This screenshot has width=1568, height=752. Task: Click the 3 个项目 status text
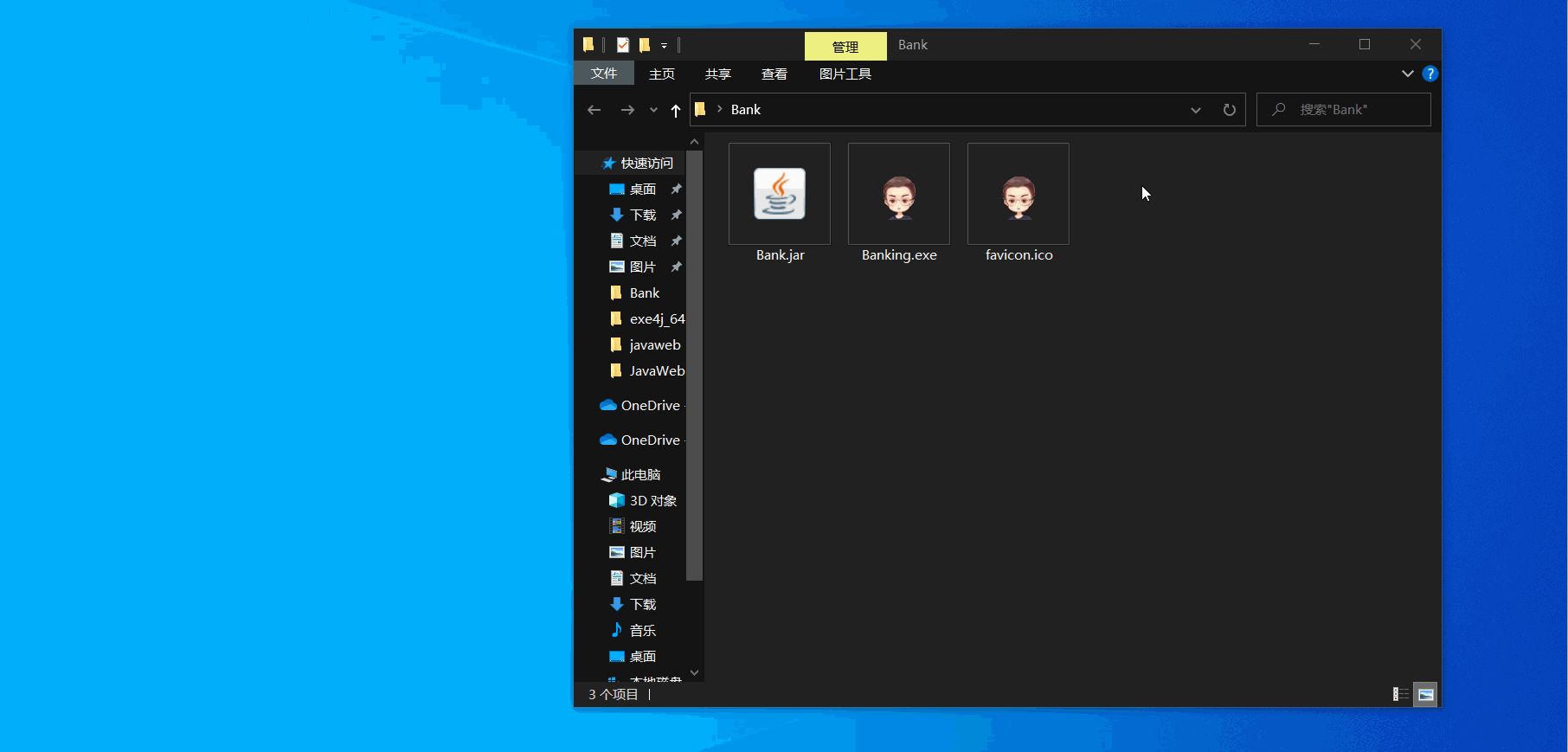tap(614, 694)
